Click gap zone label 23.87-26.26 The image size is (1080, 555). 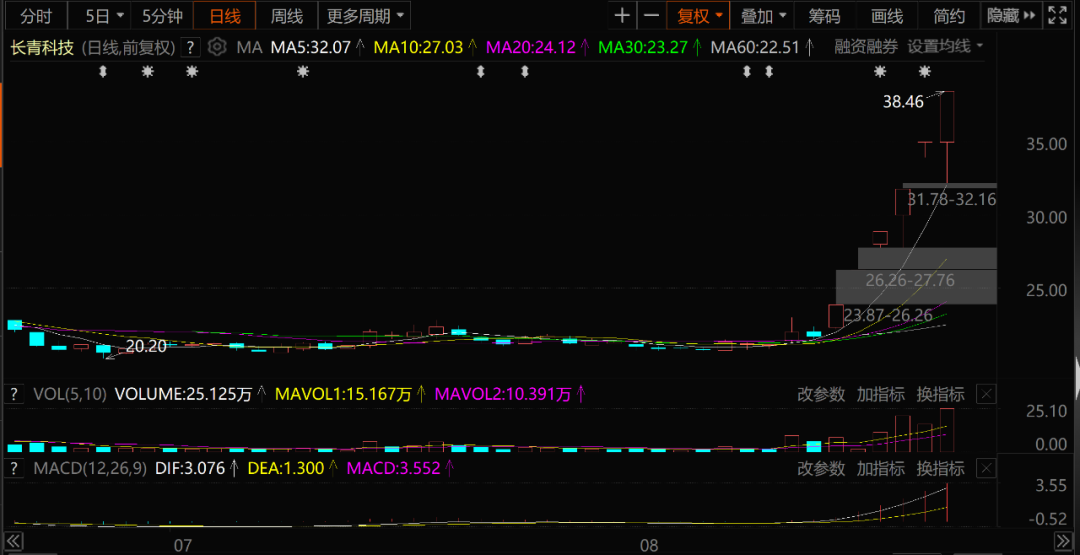[x=888, y=315]
